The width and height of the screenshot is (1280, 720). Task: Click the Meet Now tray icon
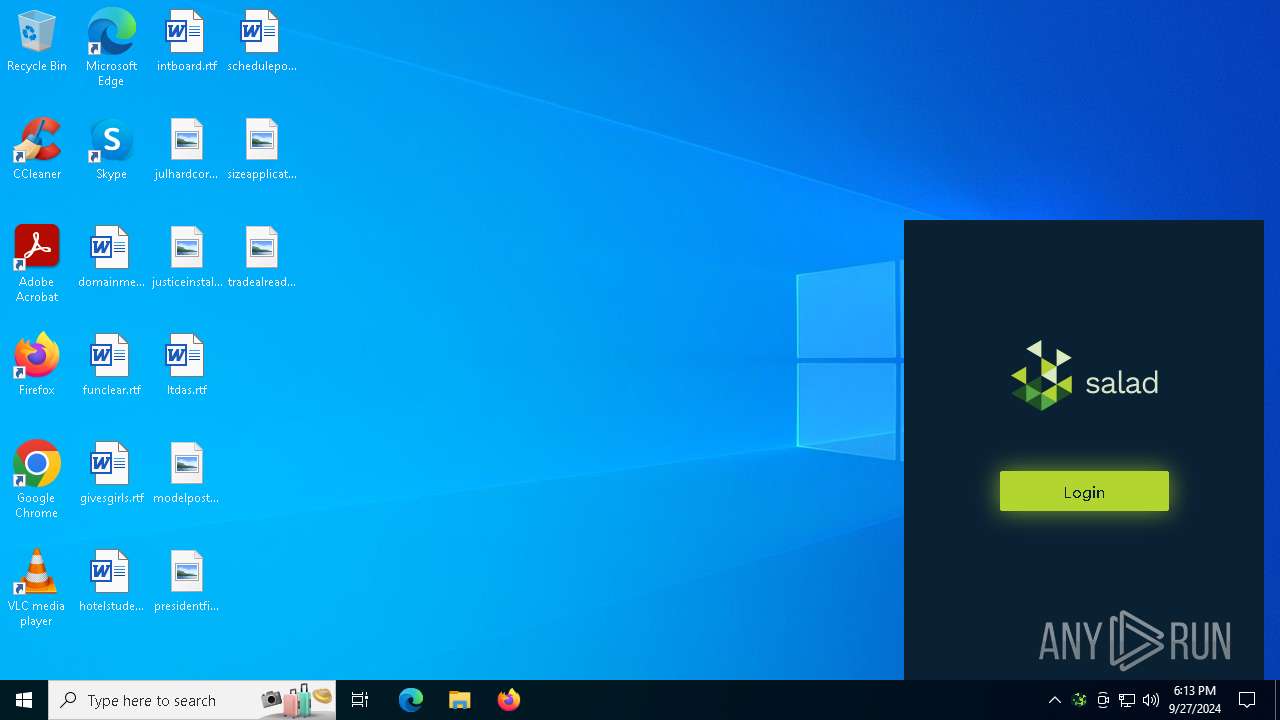click(1103, 700)
